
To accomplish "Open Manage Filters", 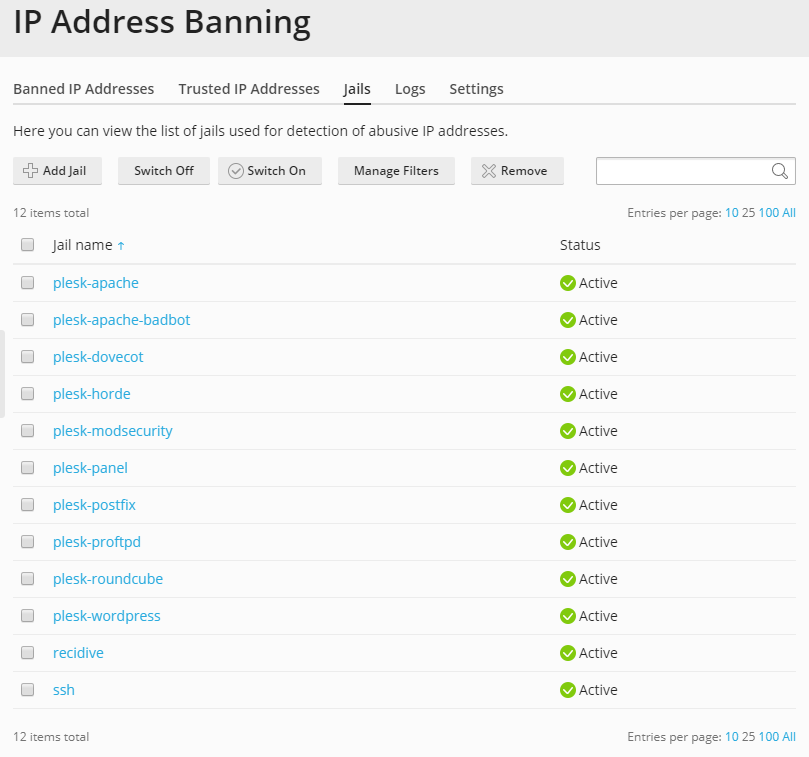I will point(396,171).
